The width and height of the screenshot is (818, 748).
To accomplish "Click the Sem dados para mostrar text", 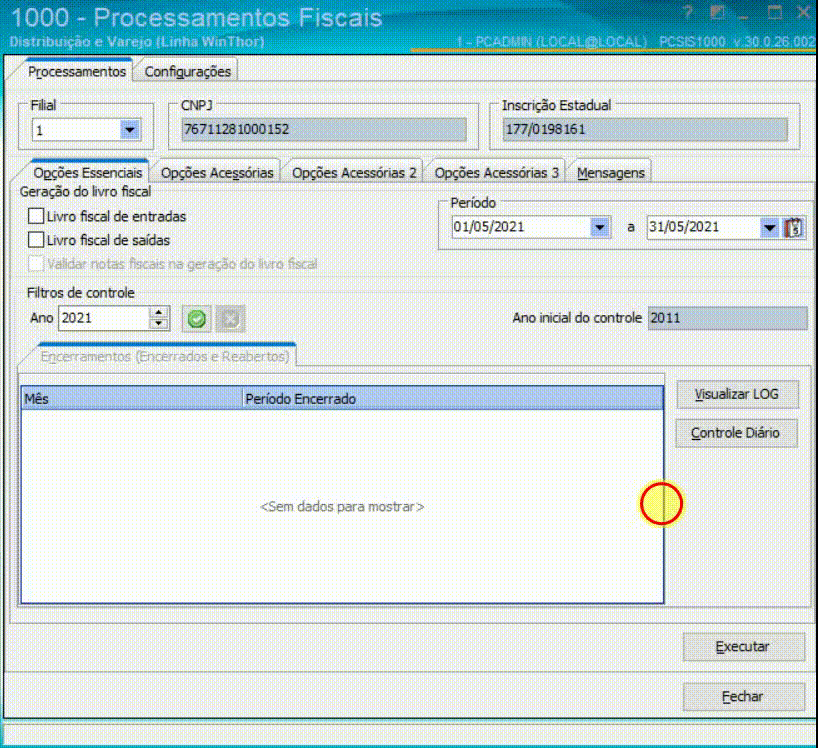I will point(342,506).
